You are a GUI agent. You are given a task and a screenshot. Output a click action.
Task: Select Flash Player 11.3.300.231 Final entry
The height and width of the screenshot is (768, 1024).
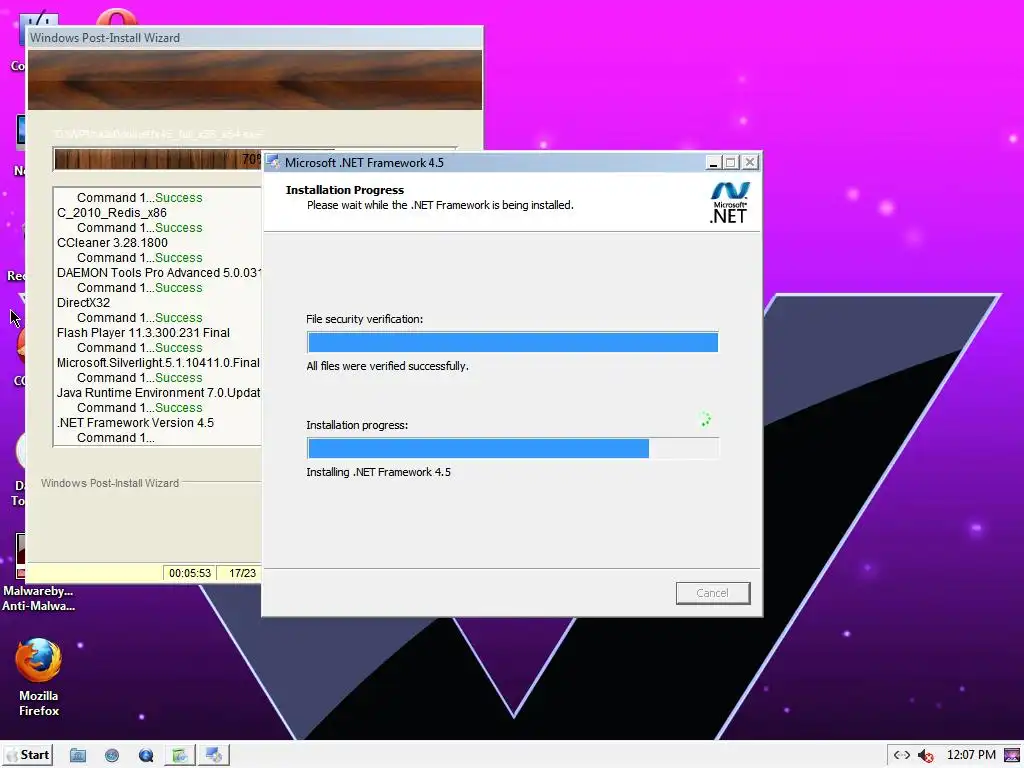coord(143,333)
